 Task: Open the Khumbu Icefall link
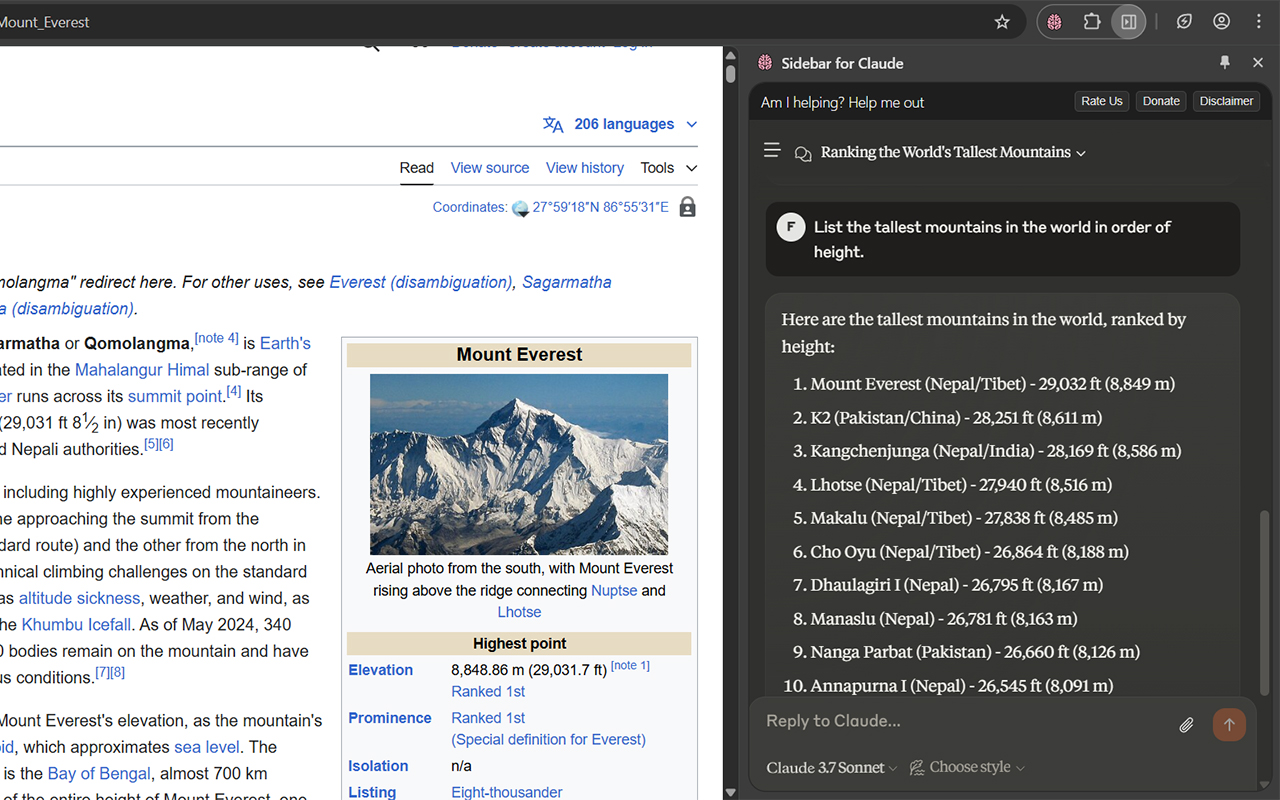pyautogui.click(x=76, y=625)
